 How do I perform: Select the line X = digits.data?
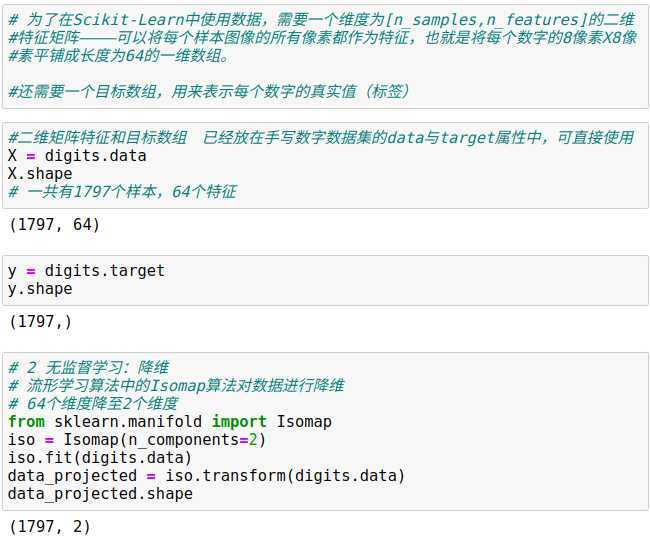pyautogui.click(x=77, y=156)
